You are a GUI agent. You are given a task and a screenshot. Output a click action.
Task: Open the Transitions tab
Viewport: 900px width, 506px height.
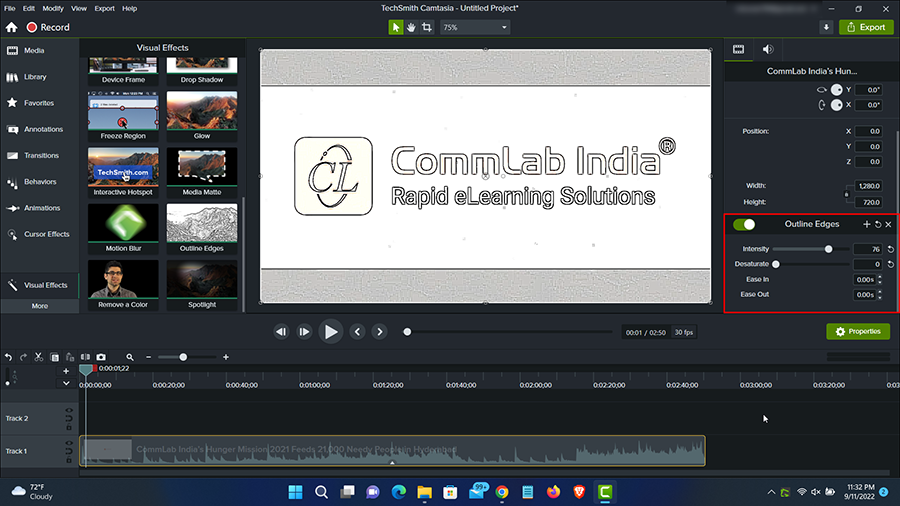pyautogui.click(x=39, y=155)
